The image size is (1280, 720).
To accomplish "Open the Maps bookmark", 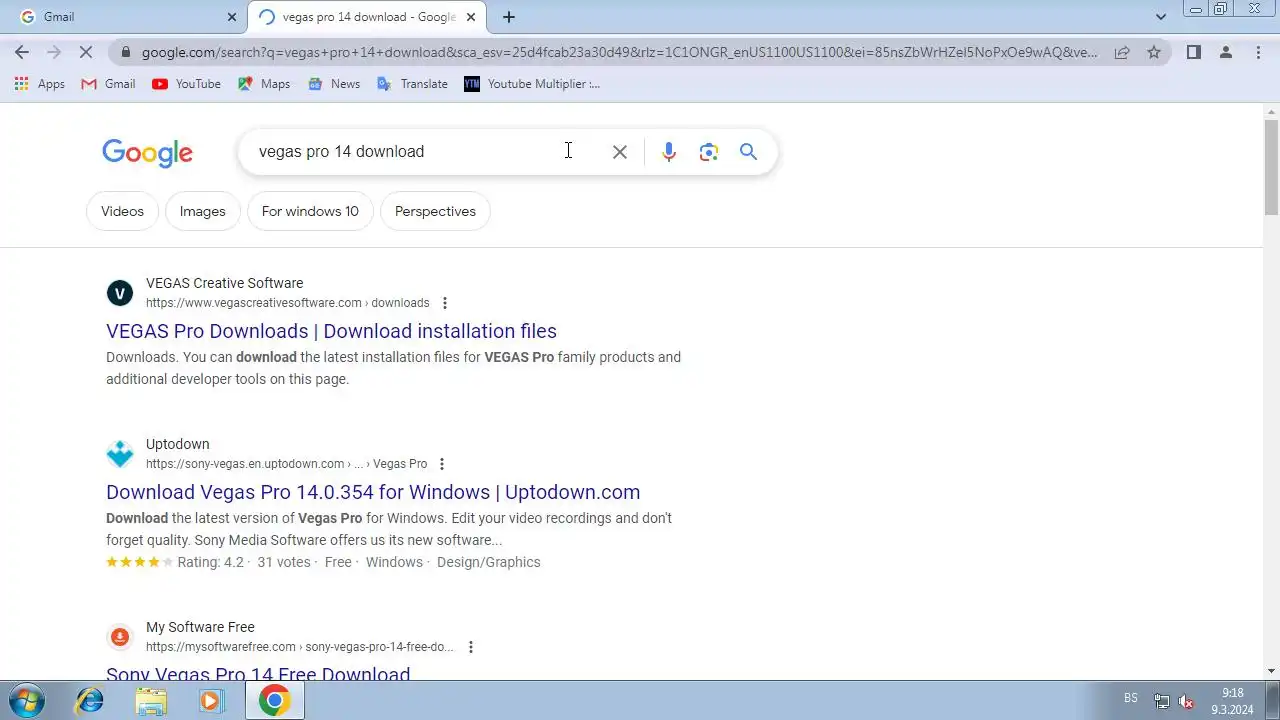I will [x=264, y=84].
